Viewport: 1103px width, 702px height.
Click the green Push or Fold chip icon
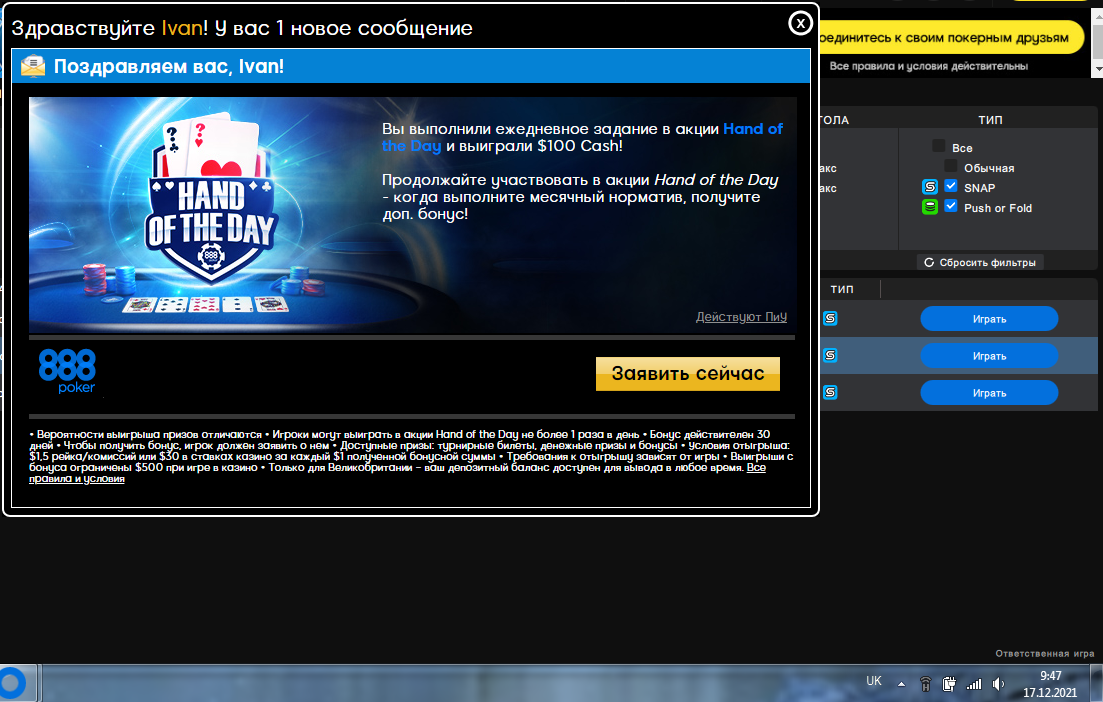pyautogui.click(x=930, y=207)
